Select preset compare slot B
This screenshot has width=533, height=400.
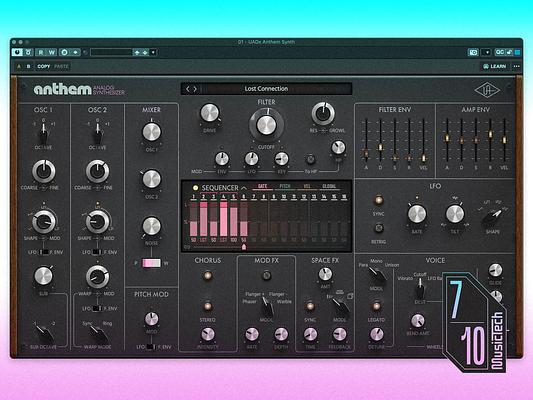click(29, 66)
